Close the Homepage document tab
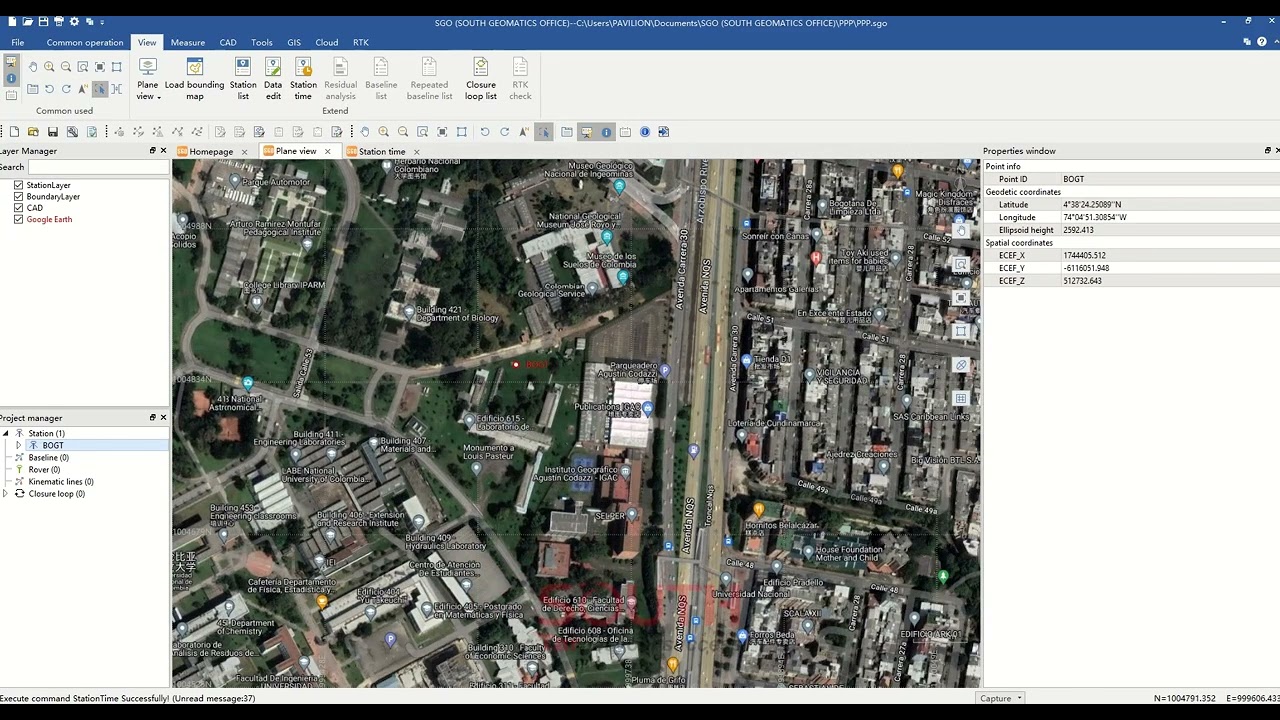Screen dimensions: 1280x720 (x=244, y=152)
